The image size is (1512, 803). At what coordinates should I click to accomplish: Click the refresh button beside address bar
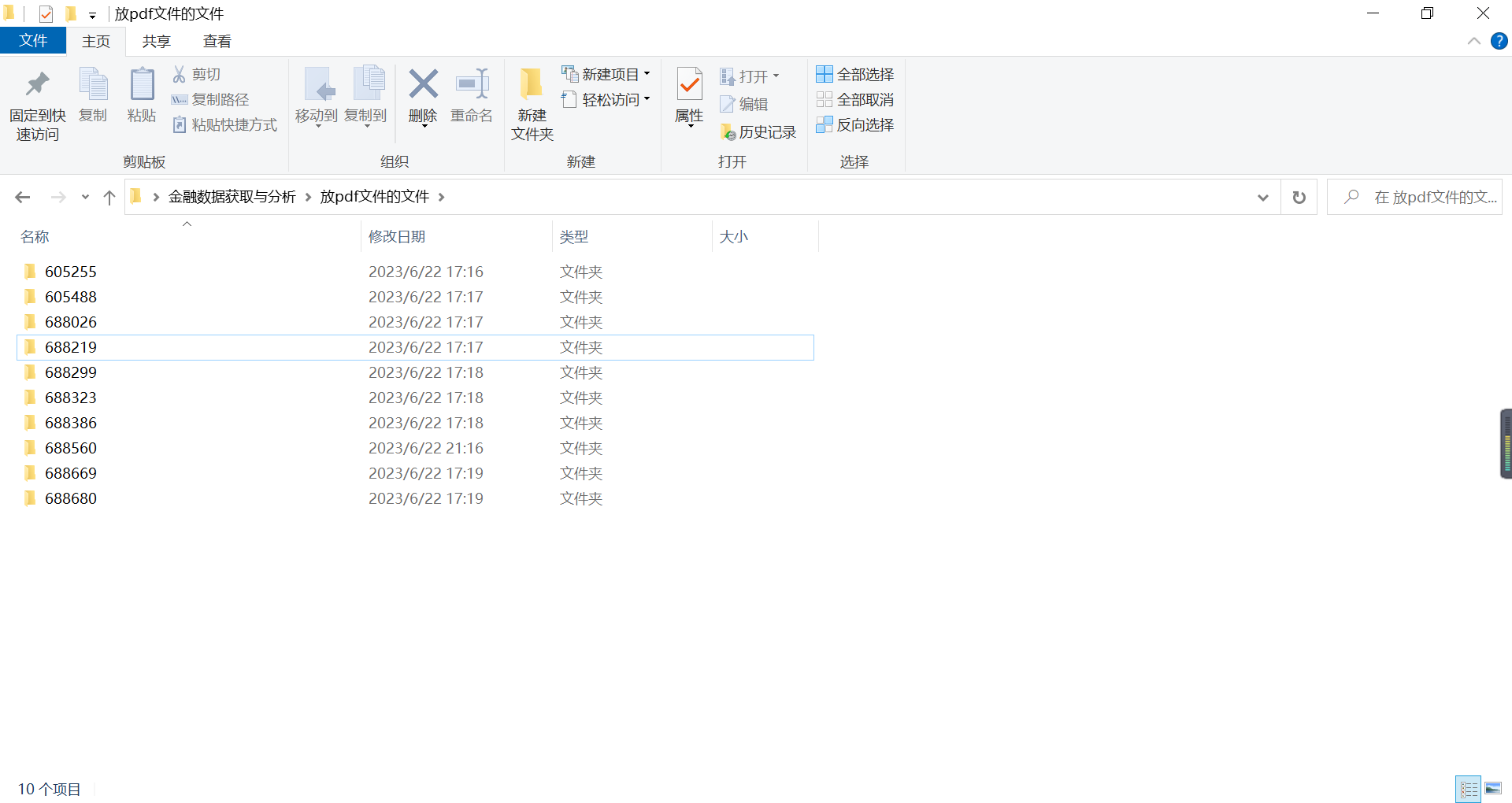1299,197
